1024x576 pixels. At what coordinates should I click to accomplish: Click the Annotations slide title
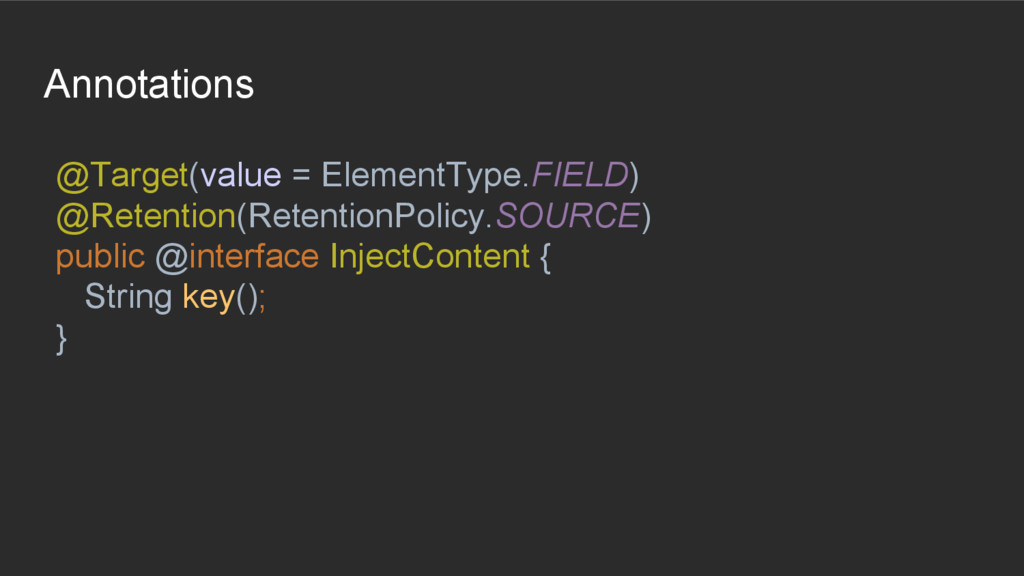pyautogui.click(x=149, y=84)
